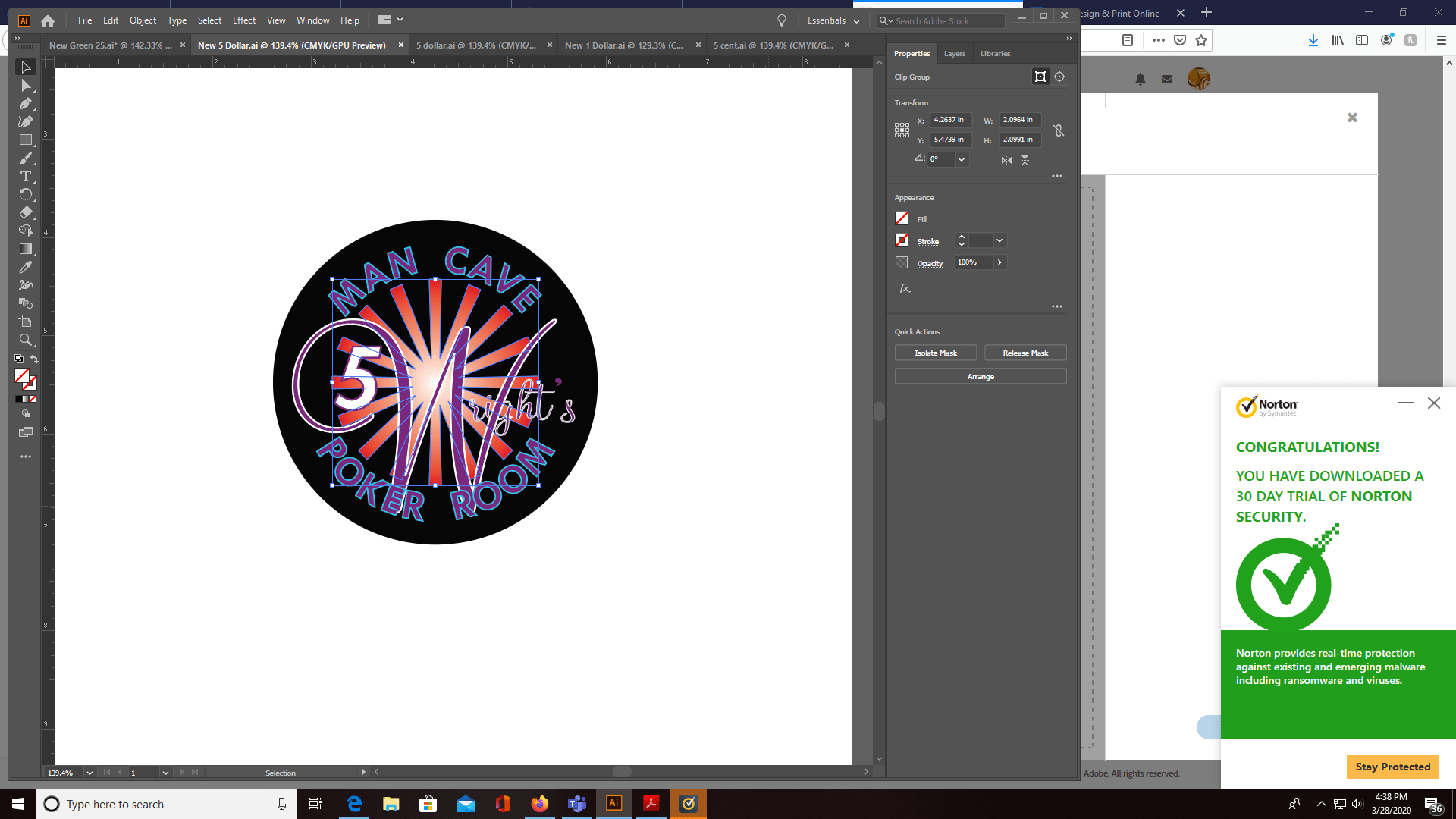Click the Fill color swatch in Appearance
The image size is (1456, 819).
click(902, 219)
